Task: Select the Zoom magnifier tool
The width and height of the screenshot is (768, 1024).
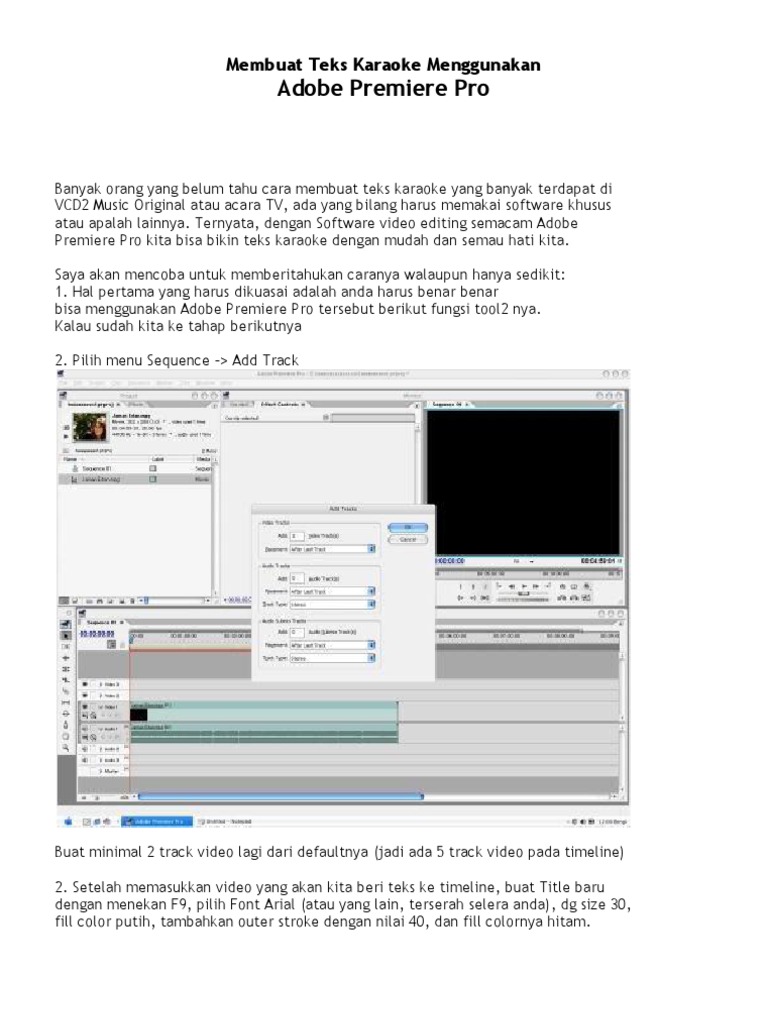Action: coord(66,748)
